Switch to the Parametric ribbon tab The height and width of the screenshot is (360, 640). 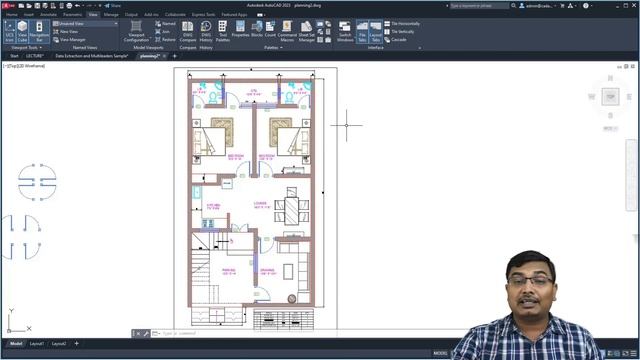[x=73, y=15]
